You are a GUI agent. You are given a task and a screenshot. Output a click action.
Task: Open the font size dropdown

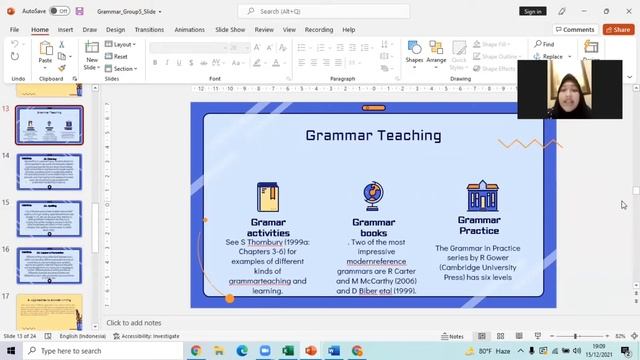tap(247, 48)
